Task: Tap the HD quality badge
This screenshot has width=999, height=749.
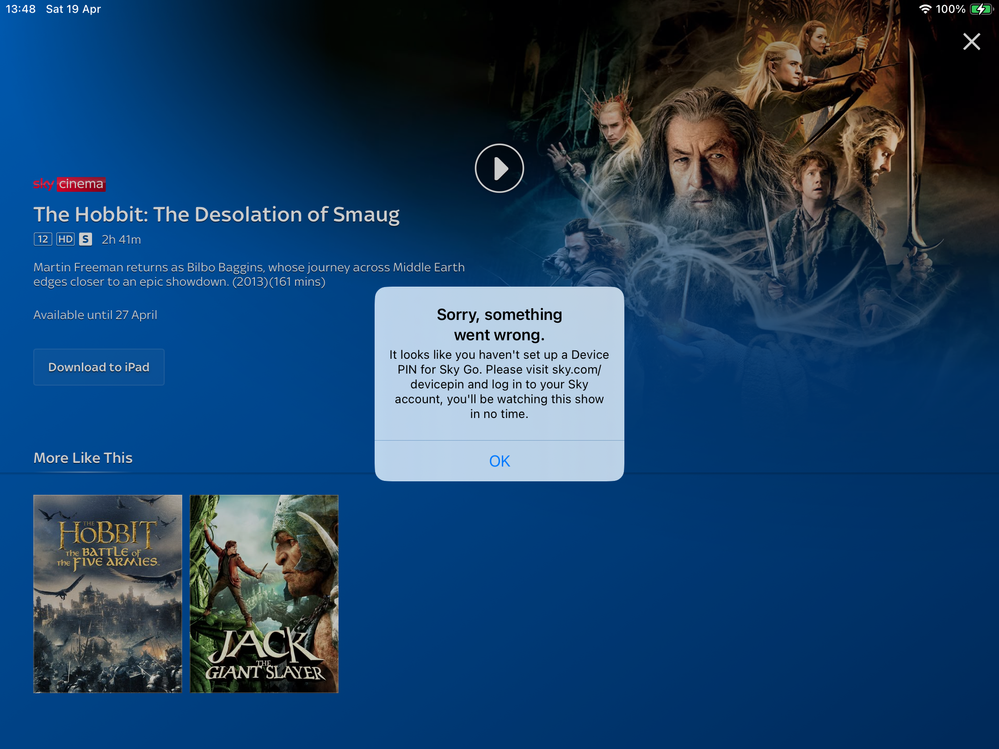Action: click(x=65, y=239)
